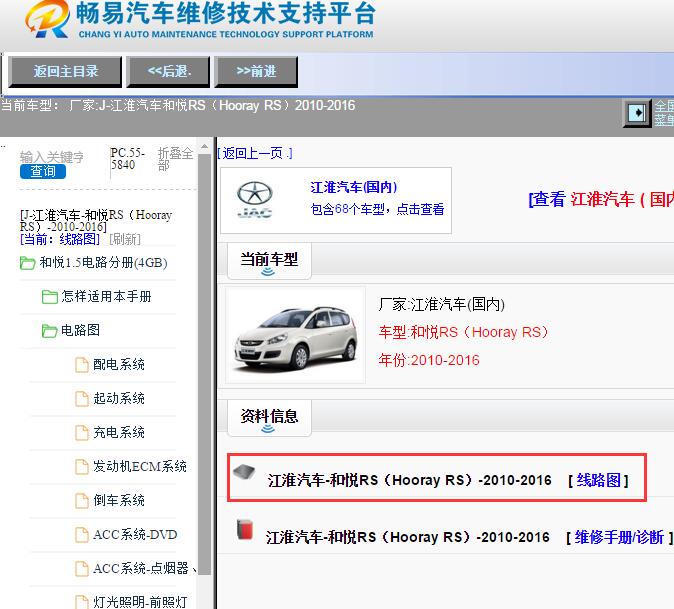Click the text 车型:和悦RS（Hooray RS）

[x=463, y=332]
